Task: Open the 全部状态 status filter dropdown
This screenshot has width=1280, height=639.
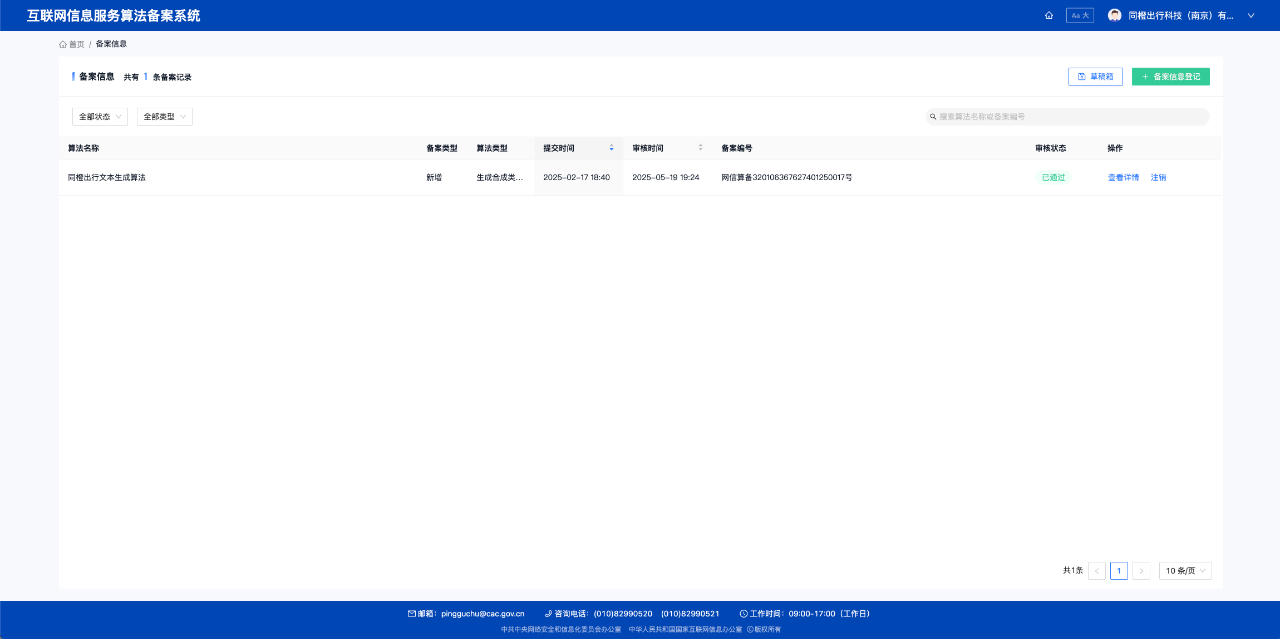Action: 100,117
